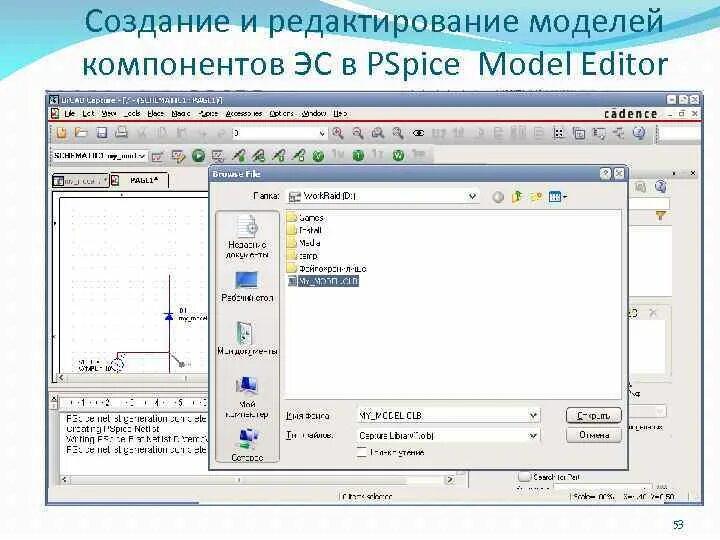This screenshot has height=540, width=720.
Task: Click the Zoom In magnifier icon
Action: 338,133
